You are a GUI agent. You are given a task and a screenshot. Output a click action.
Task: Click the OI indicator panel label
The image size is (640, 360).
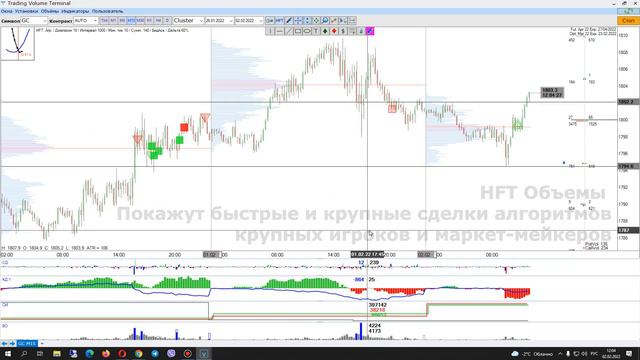pyautogui.click(x=5, y=305)
